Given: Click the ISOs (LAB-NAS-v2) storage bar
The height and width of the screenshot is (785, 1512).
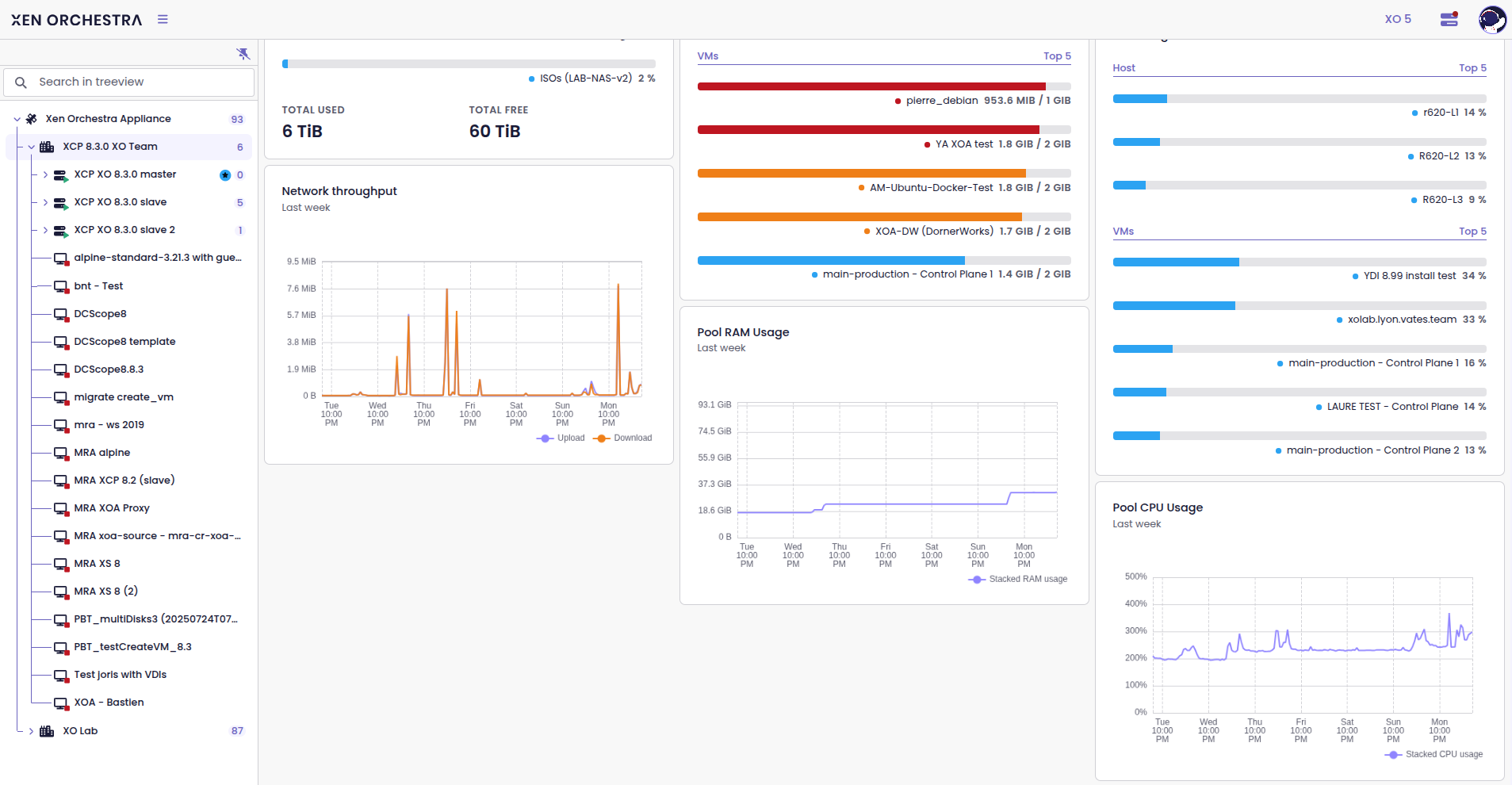Looking at the screenshot, I should pos(469,64).
